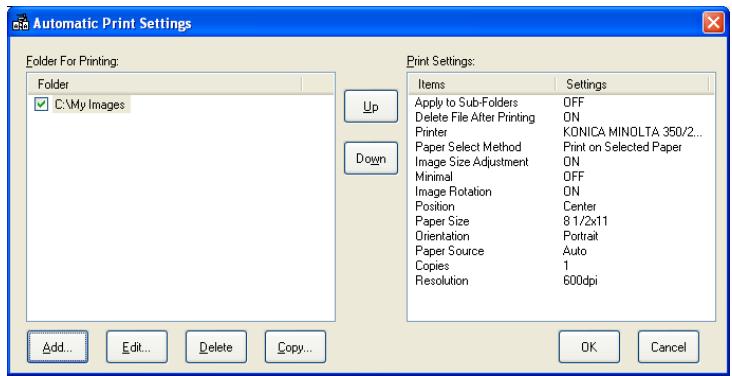Image resolution: width=732 pixels, height=376 pixels.
Task: Click the Items column header
Action: click(482, 84)
